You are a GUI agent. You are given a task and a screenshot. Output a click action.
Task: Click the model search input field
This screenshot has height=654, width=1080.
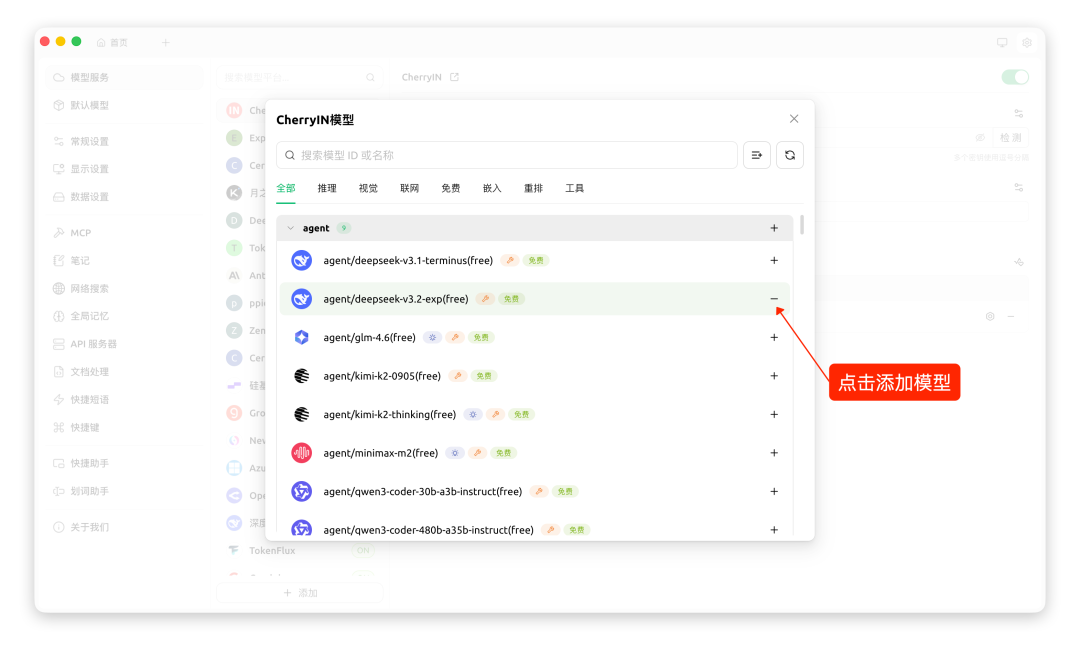tap(506, 156)
